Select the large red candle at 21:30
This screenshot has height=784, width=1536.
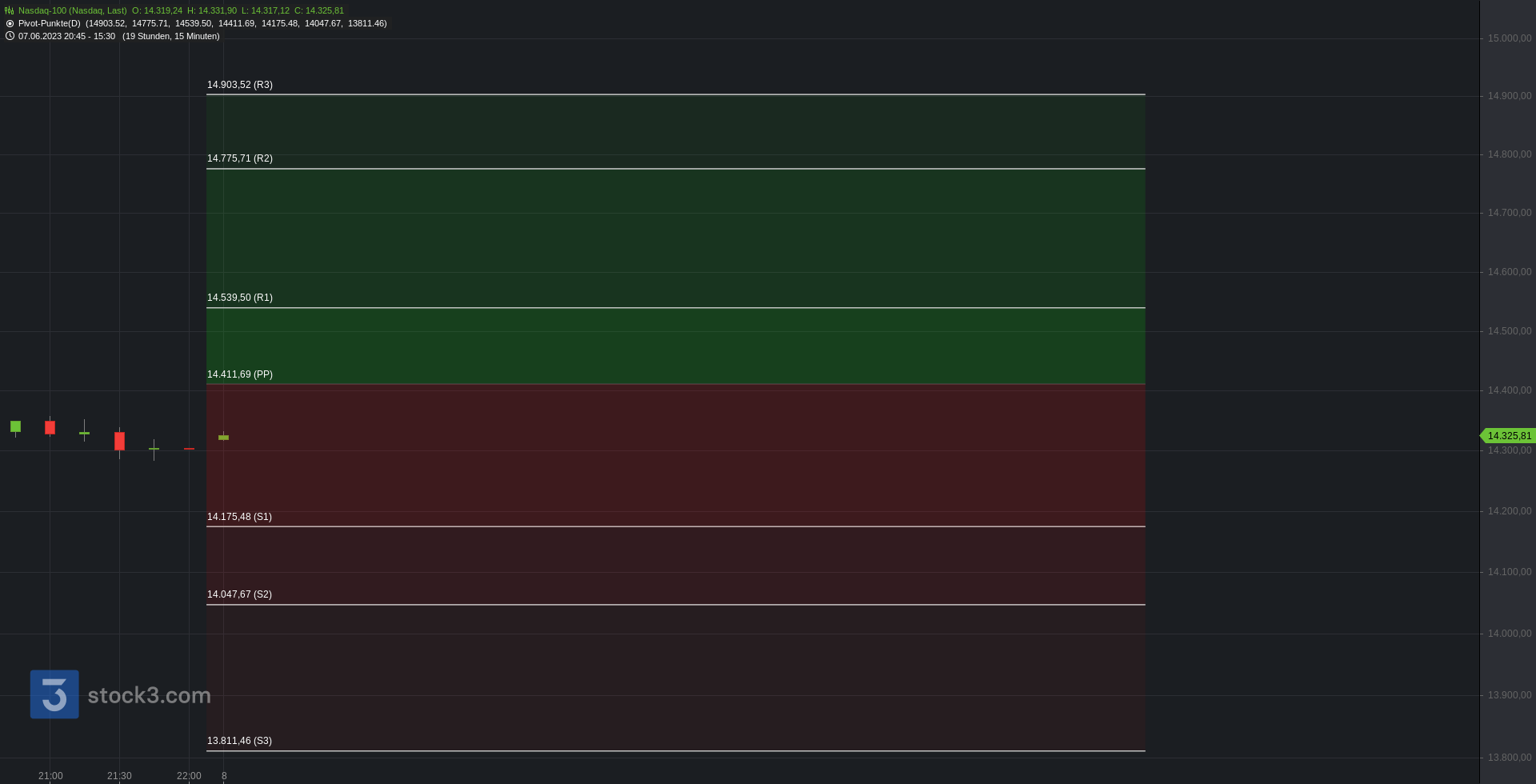coord(119,442)
